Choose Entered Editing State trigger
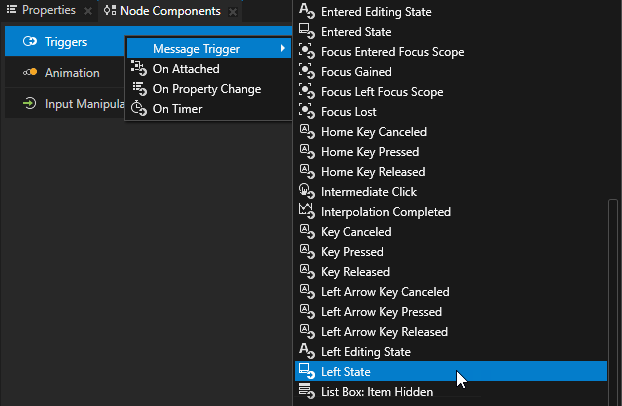The width and height of the screenshot is (622, 406). tap(376, 12)
